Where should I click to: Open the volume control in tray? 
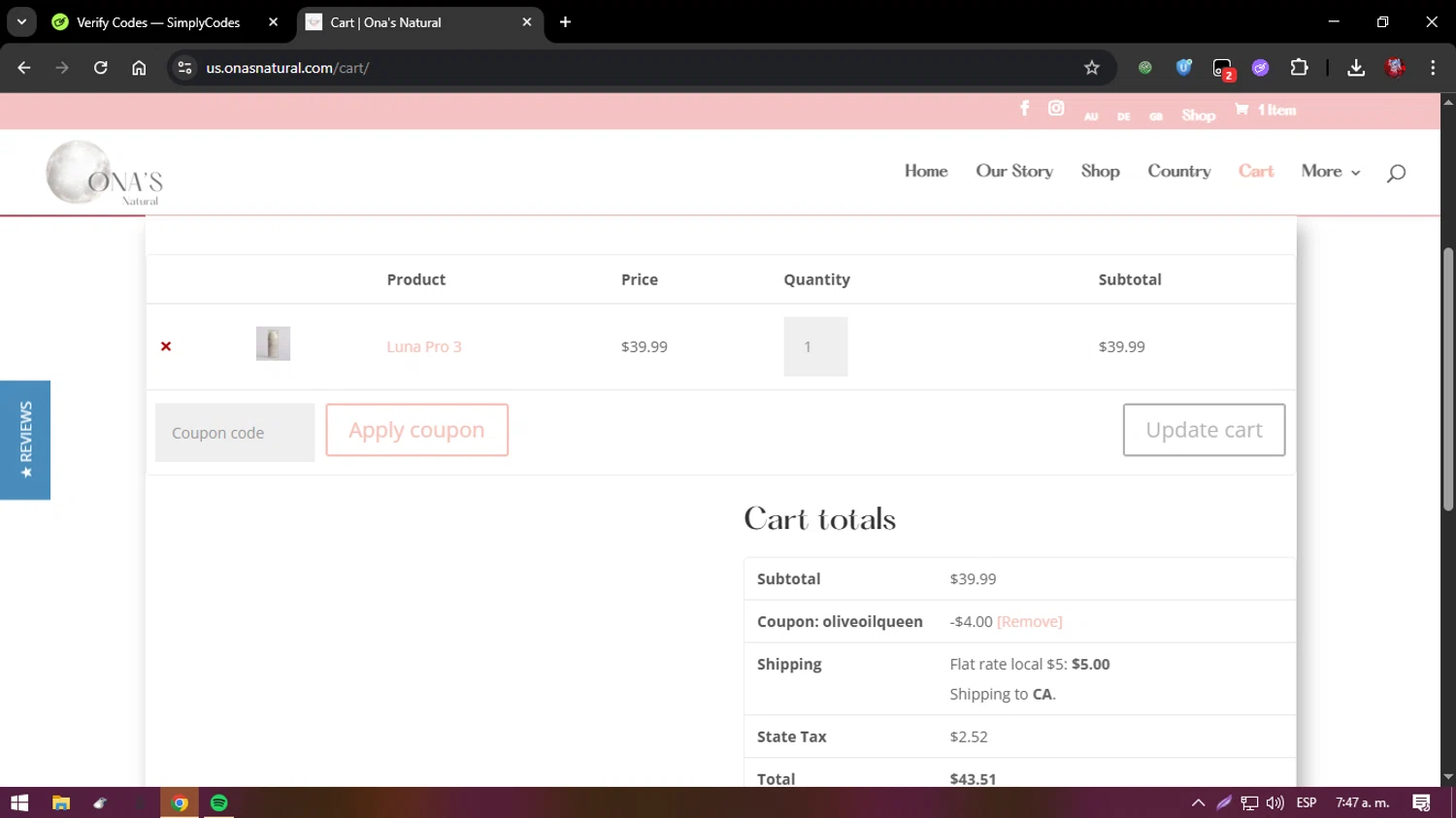coord(1274,802)
